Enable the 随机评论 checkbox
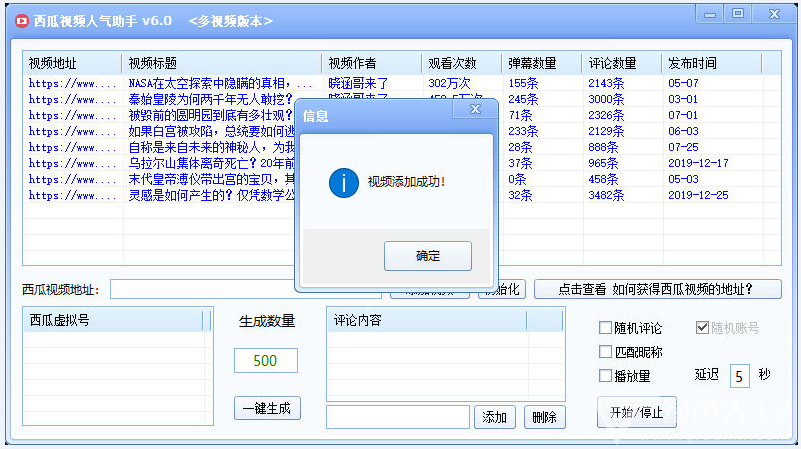 [605, 327]
